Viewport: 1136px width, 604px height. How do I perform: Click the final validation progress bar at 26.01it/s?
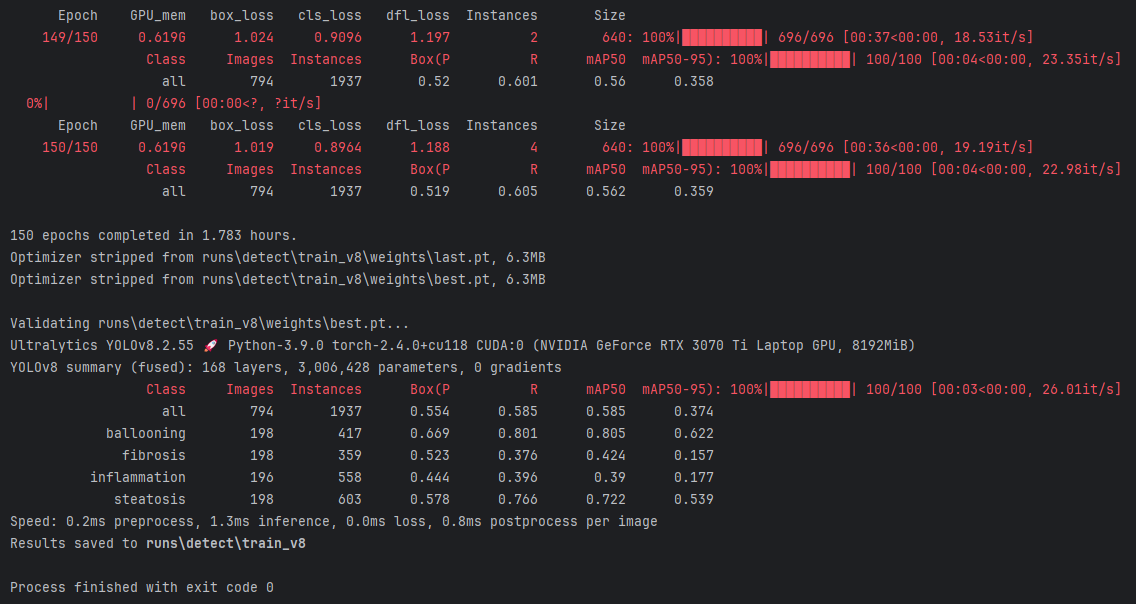(x=810, y=389)
